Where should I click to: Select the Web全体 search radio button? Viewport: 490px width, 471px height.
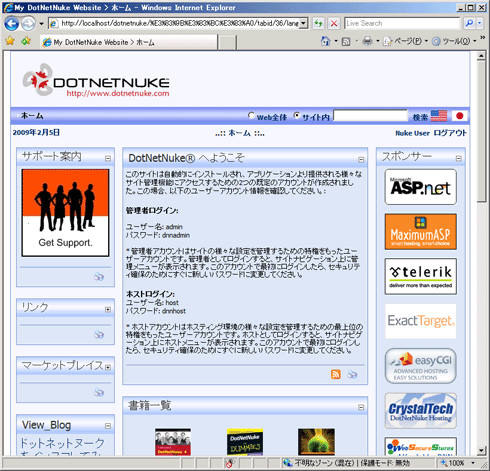pos(251,115)
